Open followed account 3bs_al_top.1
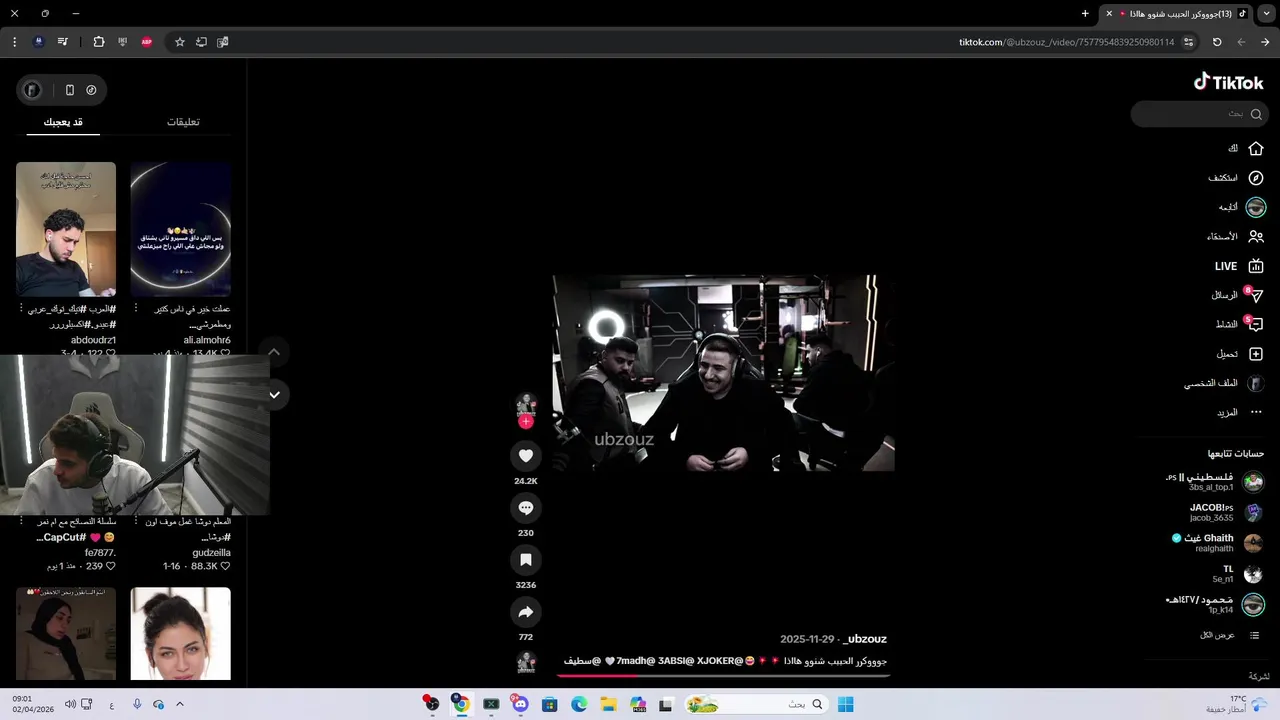1280x720 pixels. pos(1211,488)
